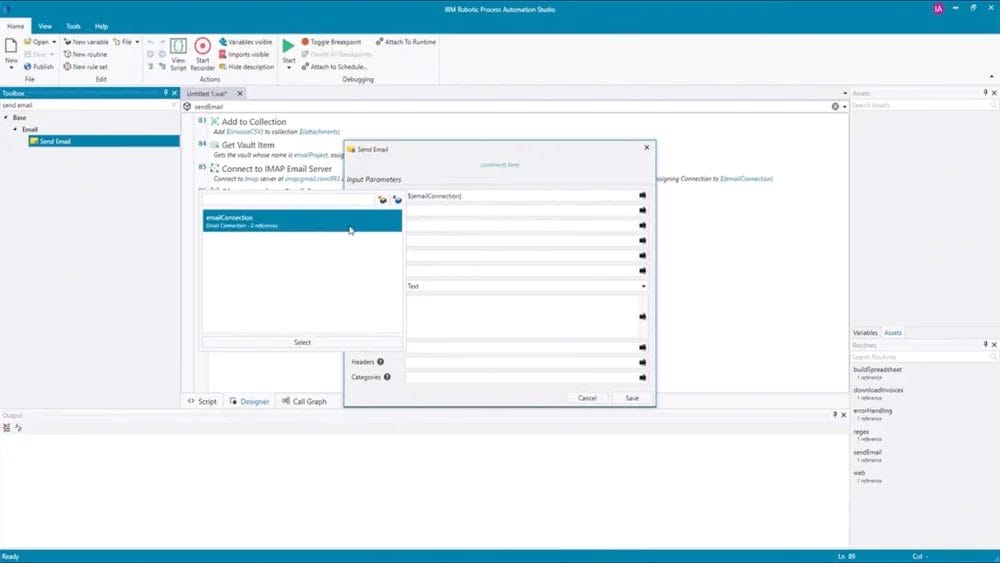Click the Categories input field
The width and height of the screenshot is (1000, 563).
pos(520,378)
